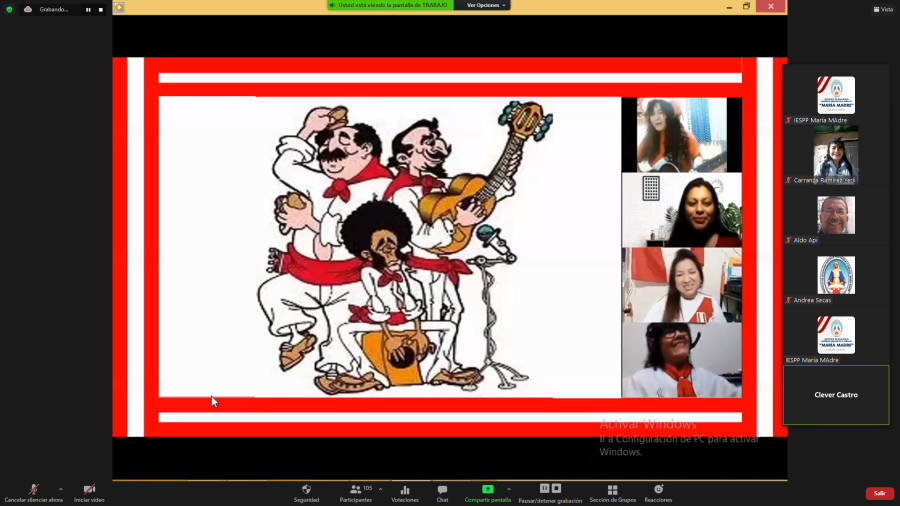
Task: Expand audio options arrow beside mute
Action: [61, 489]
